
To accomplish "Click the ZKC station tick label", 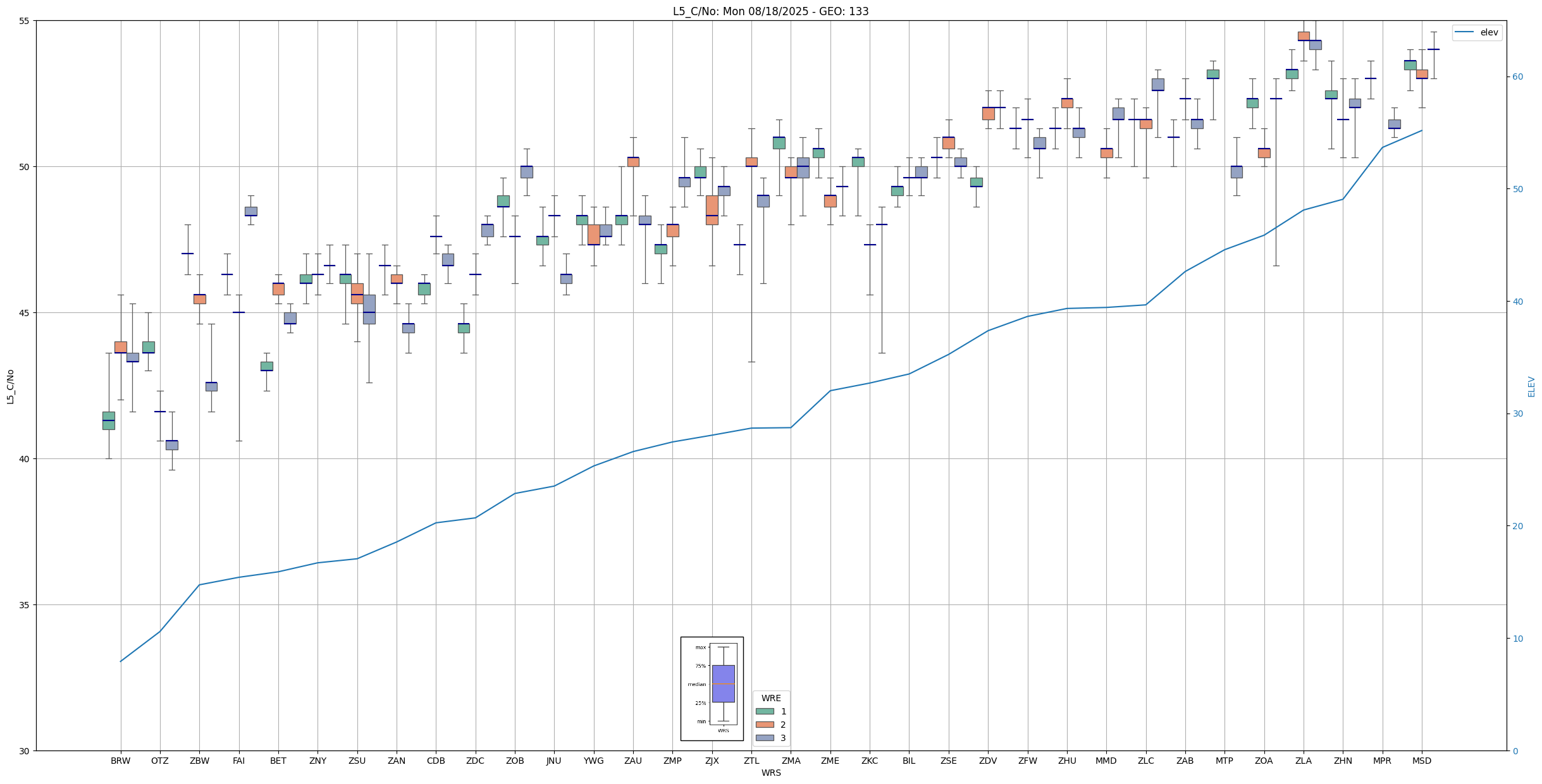I will tap(870, 761).
